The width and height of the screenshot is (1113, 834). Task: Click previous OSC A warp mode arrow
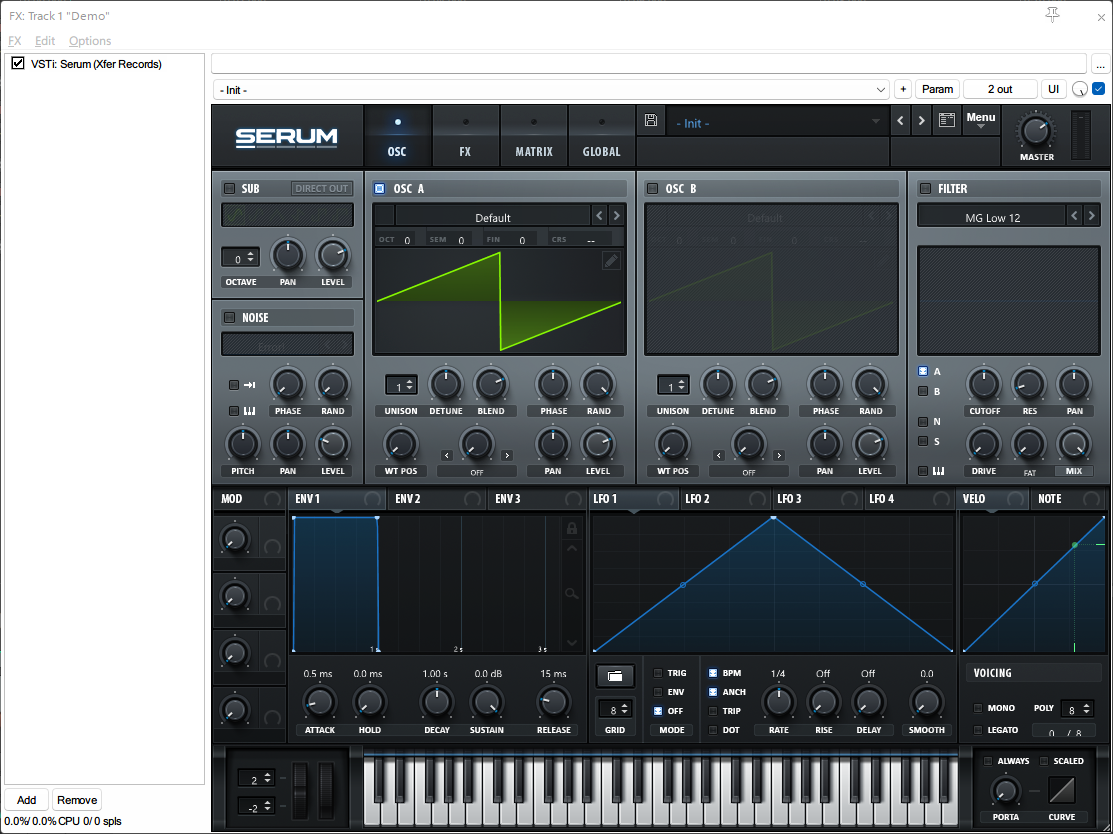pyautogui.click(x=446, y=456)
